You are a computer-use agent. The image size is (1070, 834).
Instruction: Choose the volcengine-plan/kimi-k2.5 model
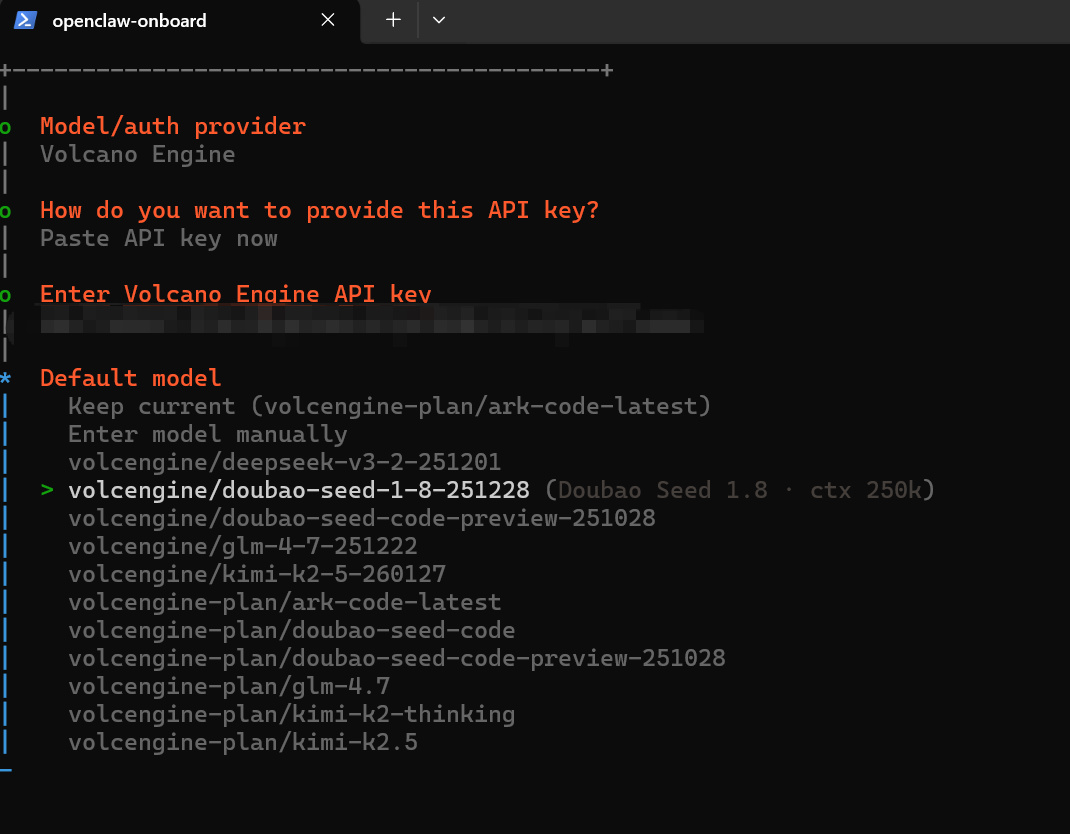242,742
